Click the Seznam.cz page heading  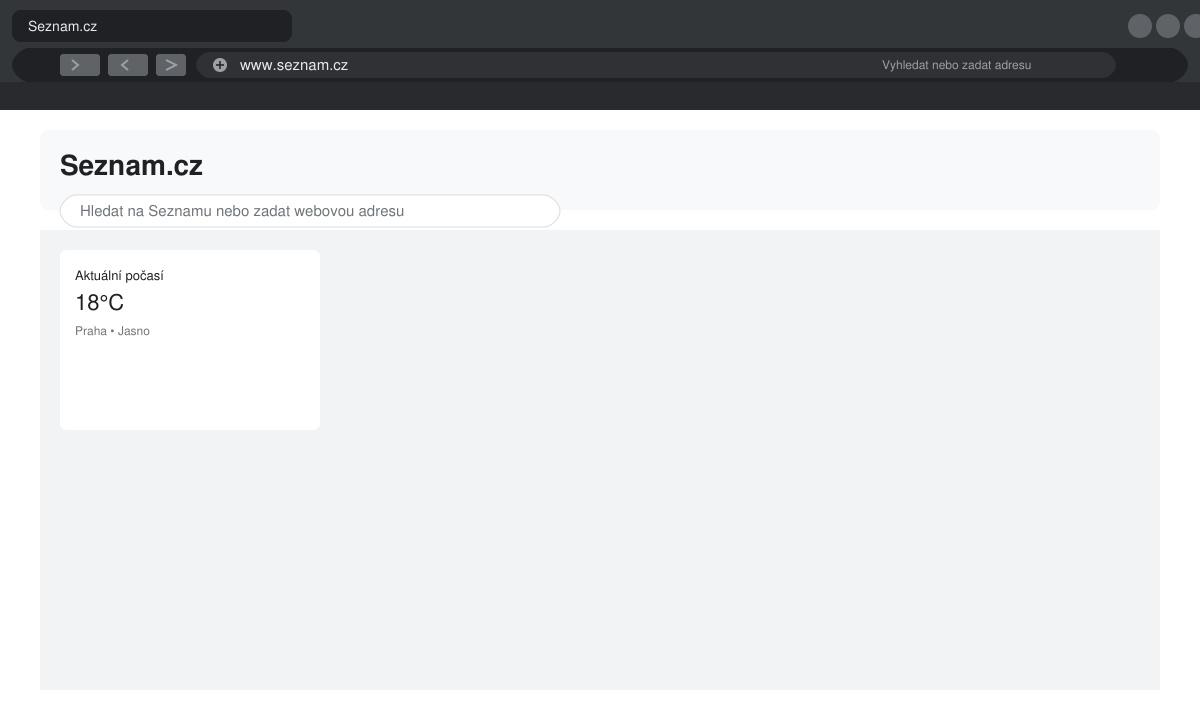131,166
